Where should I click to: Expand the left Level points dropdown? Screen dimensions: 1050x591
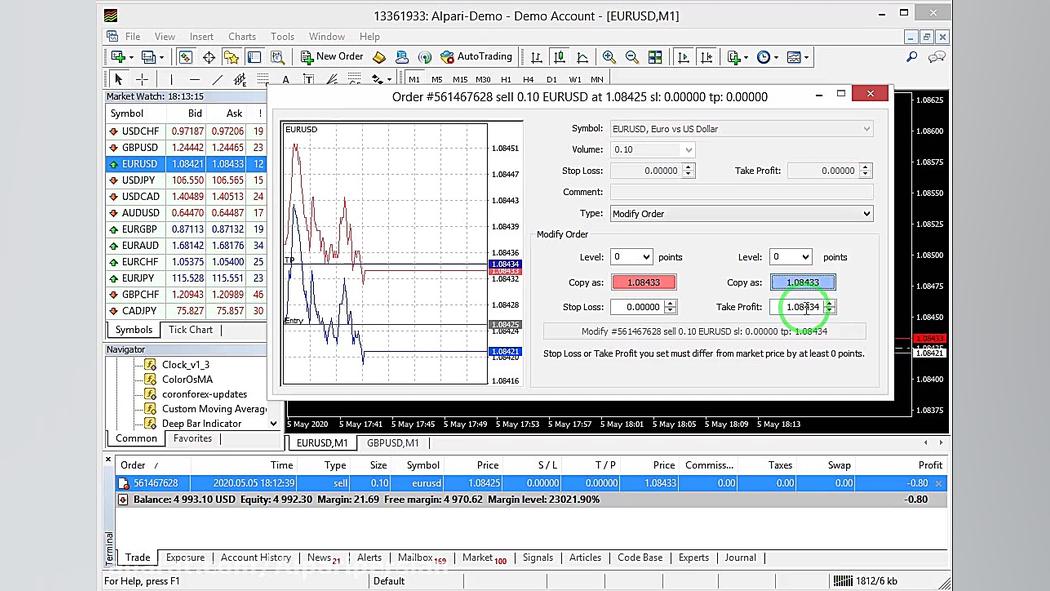pos(631,257)
